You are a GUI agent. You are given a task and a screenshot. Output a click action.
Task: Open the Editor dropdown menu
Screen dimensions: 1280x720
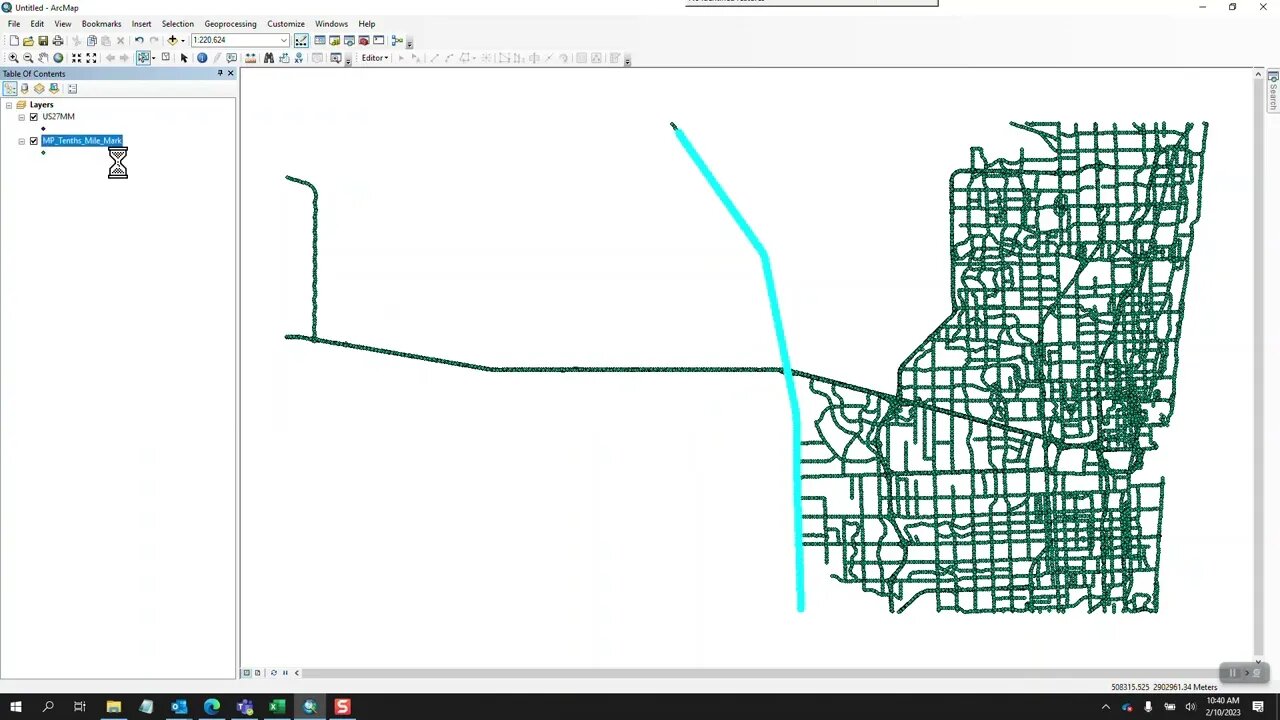coord(375,58)
